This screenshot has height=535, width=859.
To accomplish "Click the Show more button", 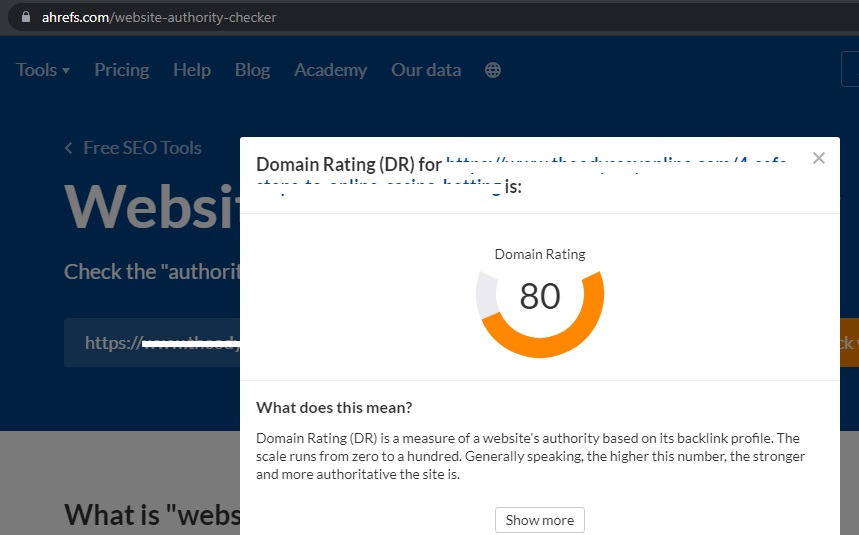I will point(540,520).
